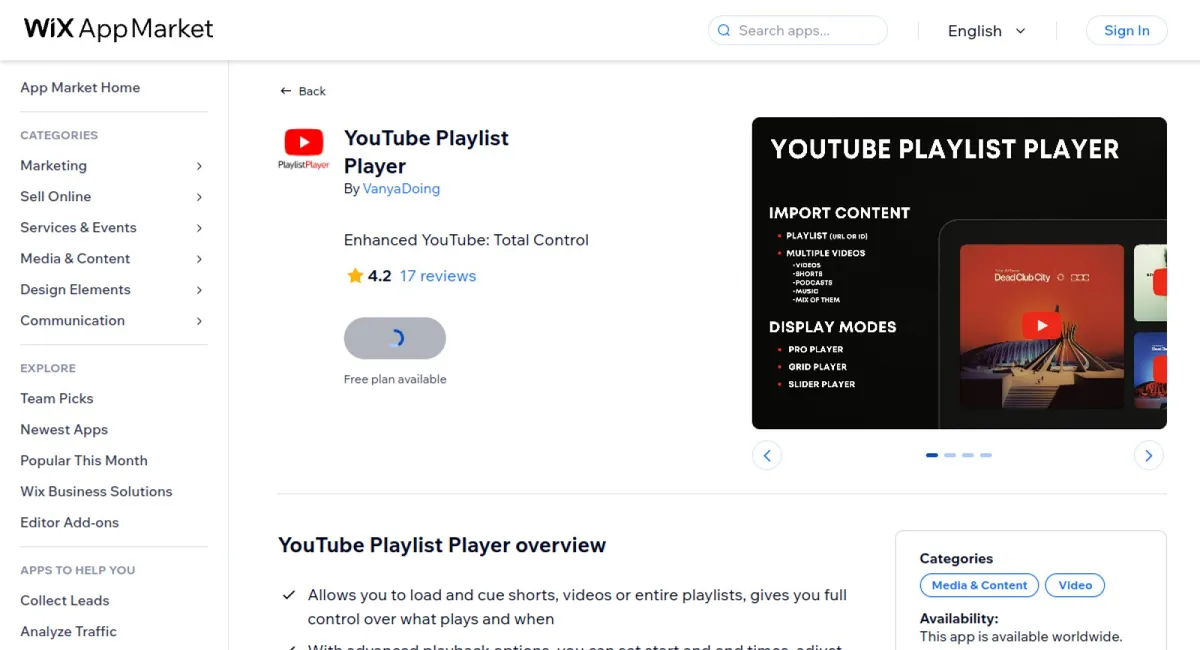Viewport: 1200px width, 650px height.
Task: Click inside the Search apps field
Action: pos(800,31)
